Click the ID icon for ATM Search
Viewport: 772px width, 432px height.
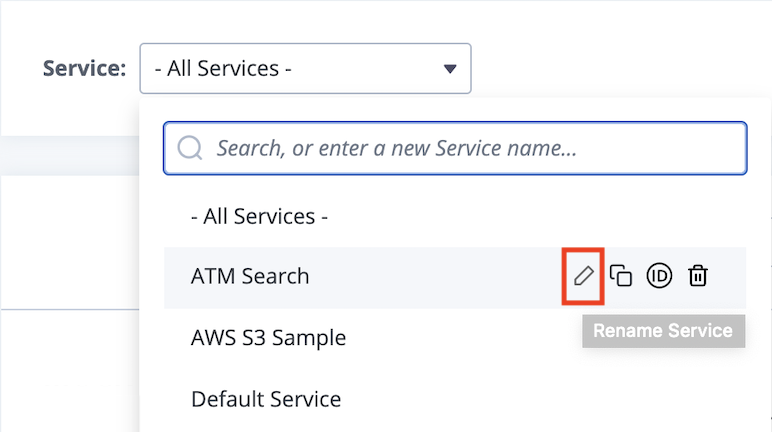pos(659,276)
